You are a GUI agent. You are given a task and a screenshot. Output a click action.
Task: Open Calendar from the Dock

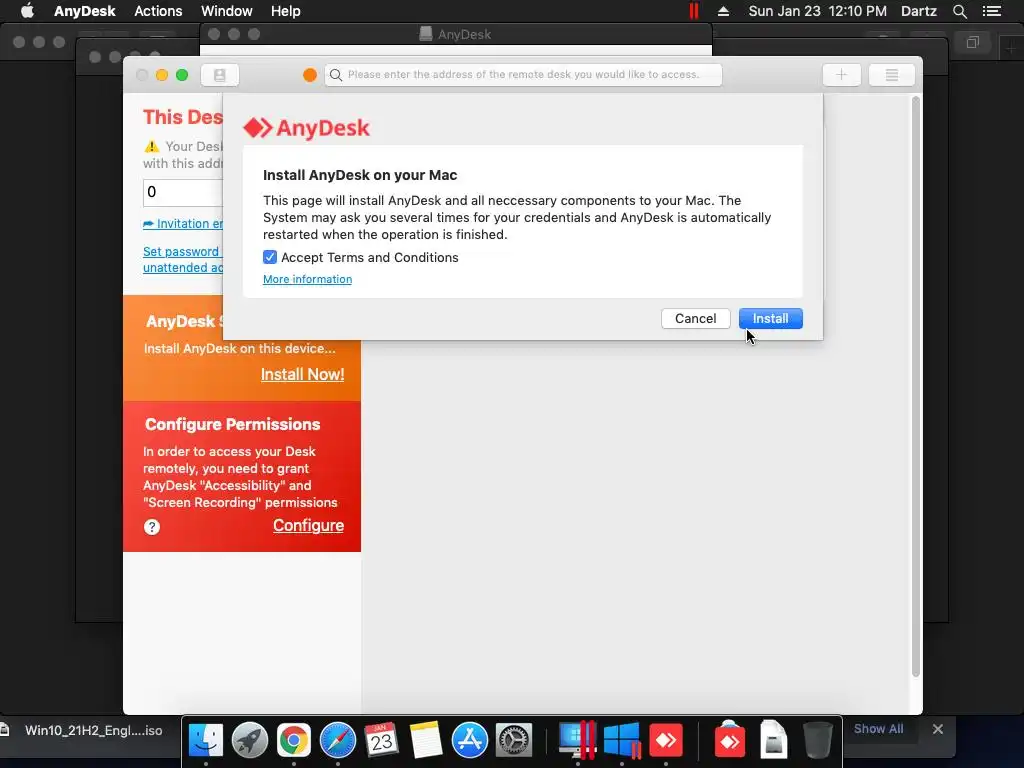click(x=381, y=741)
